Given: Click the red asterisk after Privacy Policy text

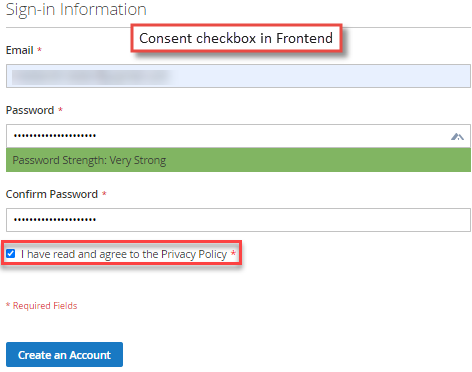Looking at the screenshot, I should coord(233,253).
